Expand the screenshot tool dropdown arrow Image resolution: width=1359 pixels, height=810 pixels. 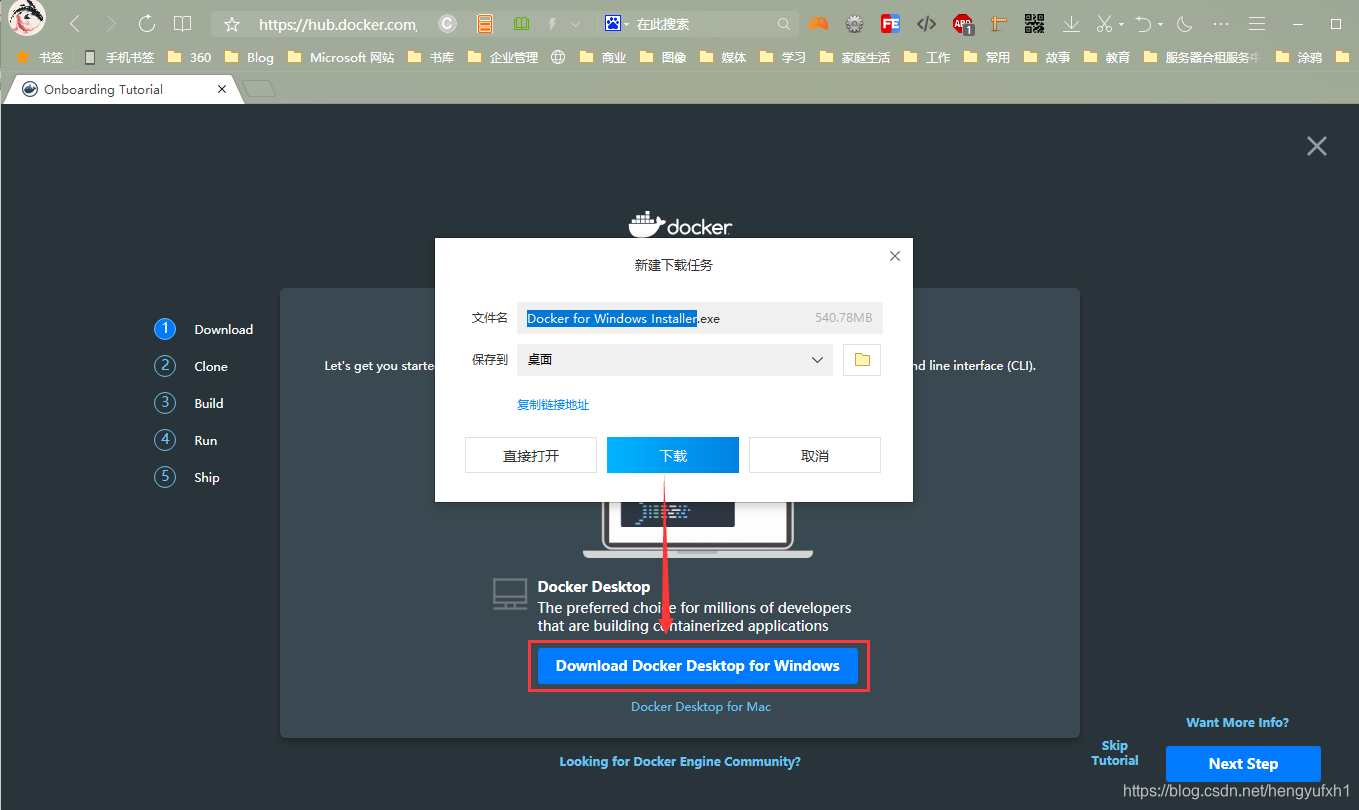(1121, 25)
